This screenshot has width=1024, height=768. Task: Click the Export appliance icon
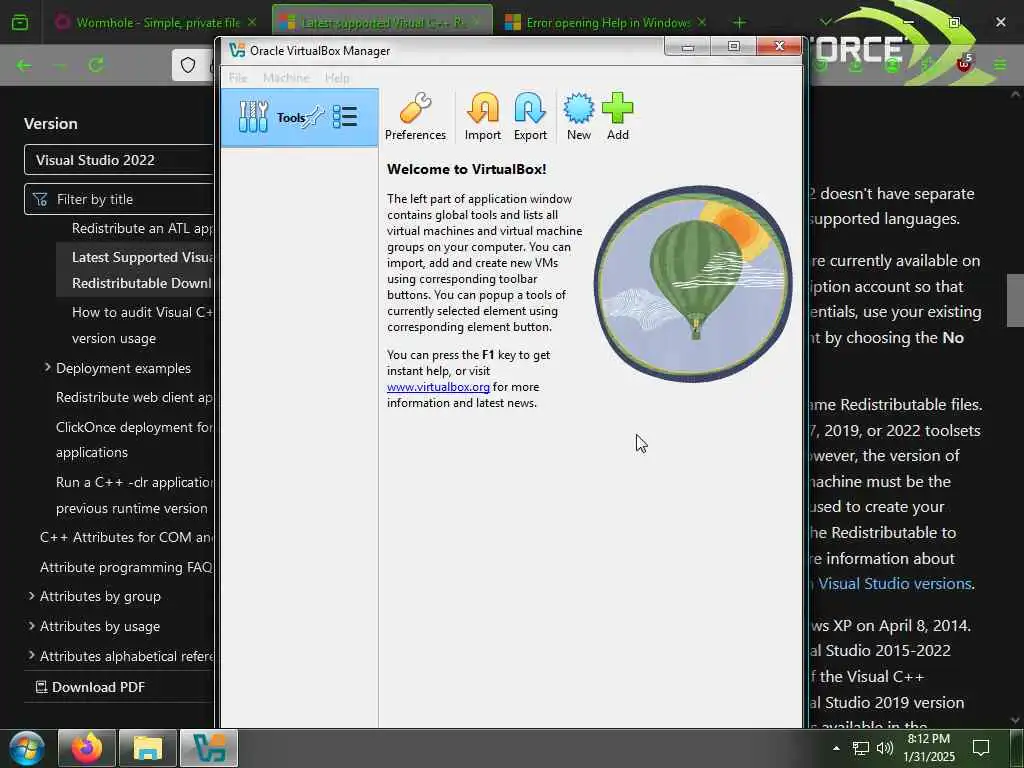point(530,117)
